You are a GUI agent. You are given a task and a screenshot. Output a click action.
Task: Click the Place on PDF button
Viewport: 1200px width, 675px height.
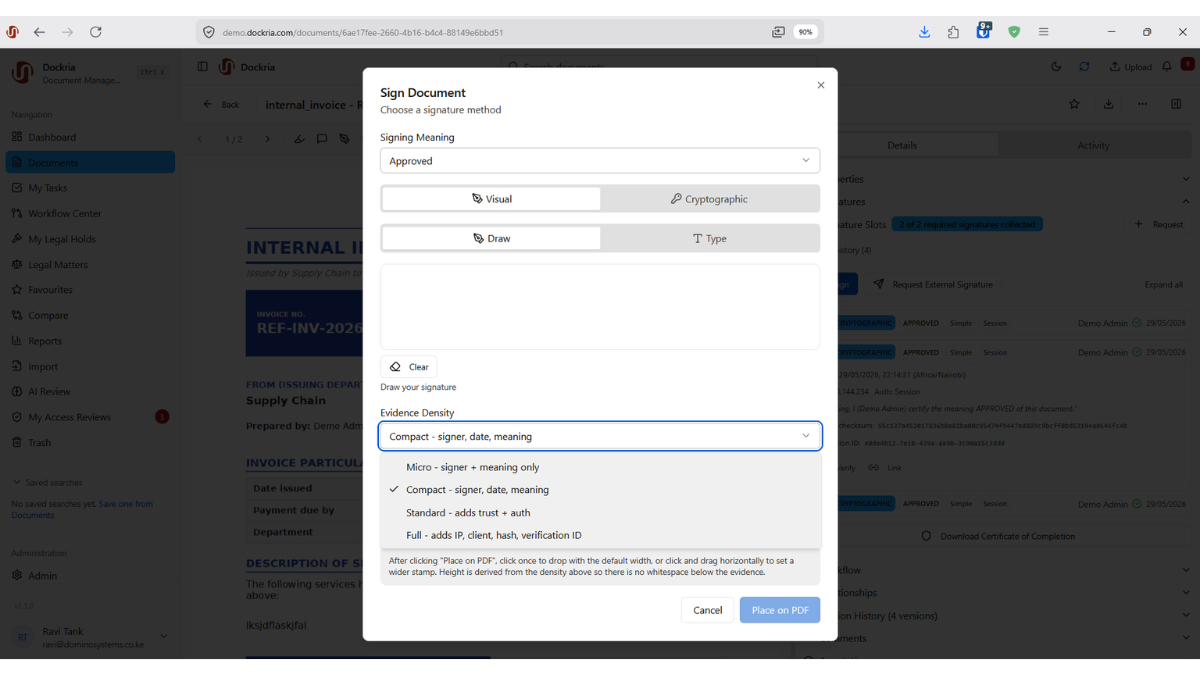(780, 610)
